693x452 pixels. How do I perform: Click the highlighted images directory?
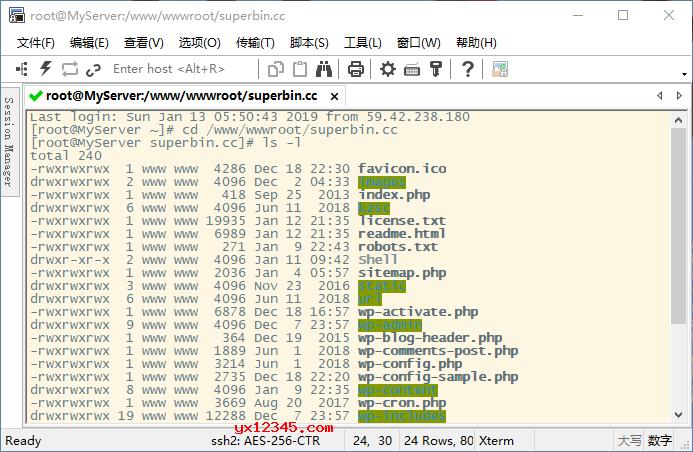point(382,182)
